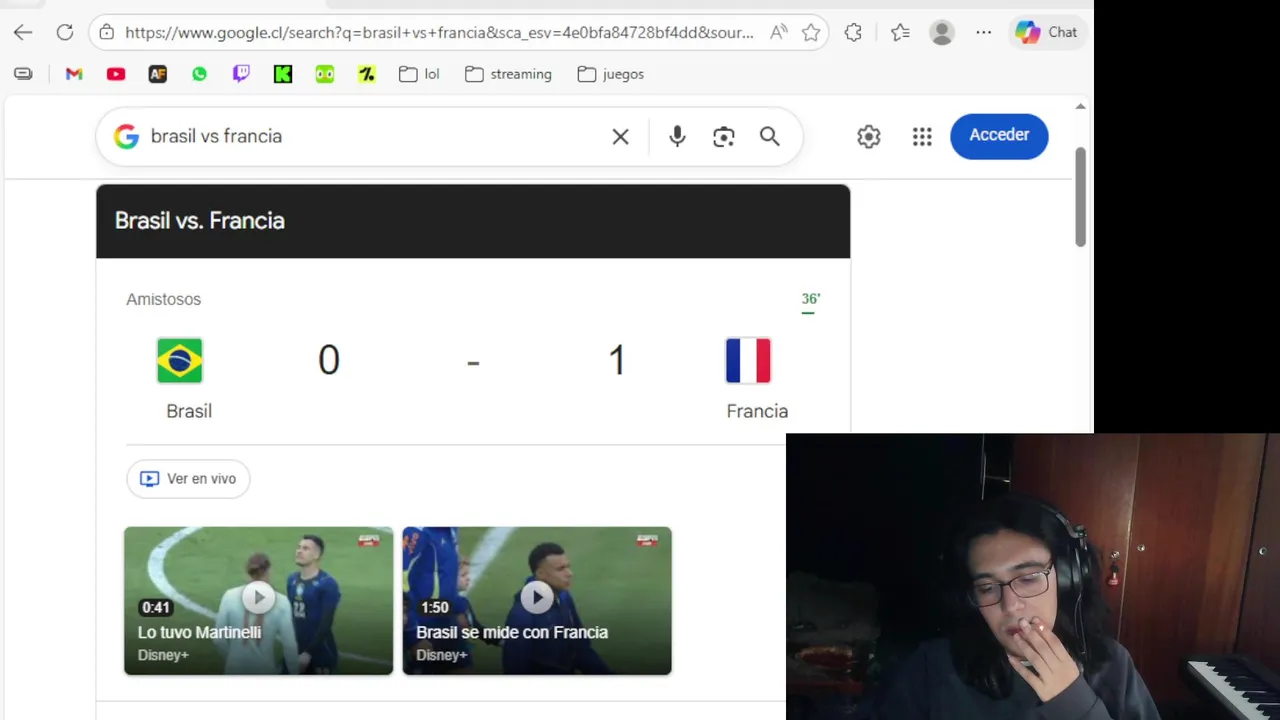Open the Twitch bookmark

tap(241, 74)
